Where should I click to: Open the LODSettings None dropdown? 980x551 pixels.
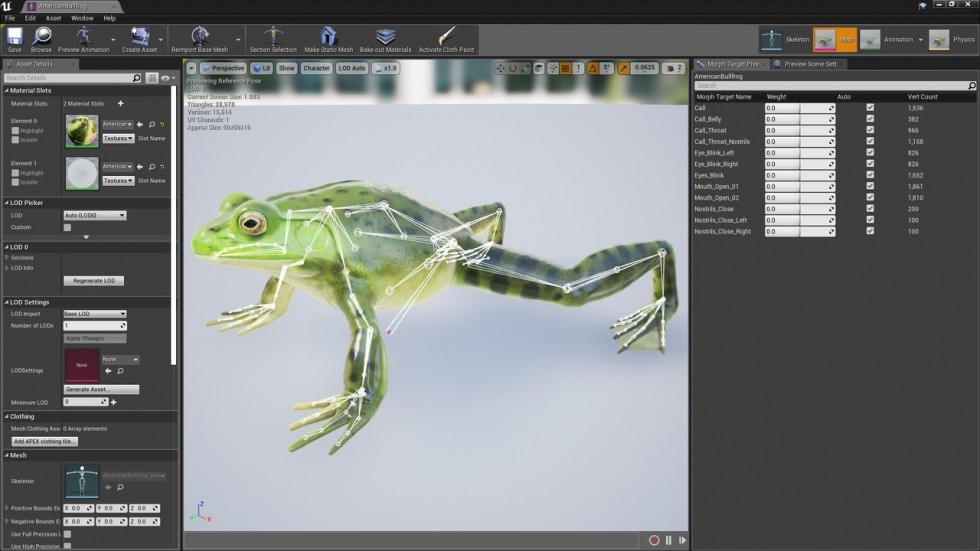(120, 359)
